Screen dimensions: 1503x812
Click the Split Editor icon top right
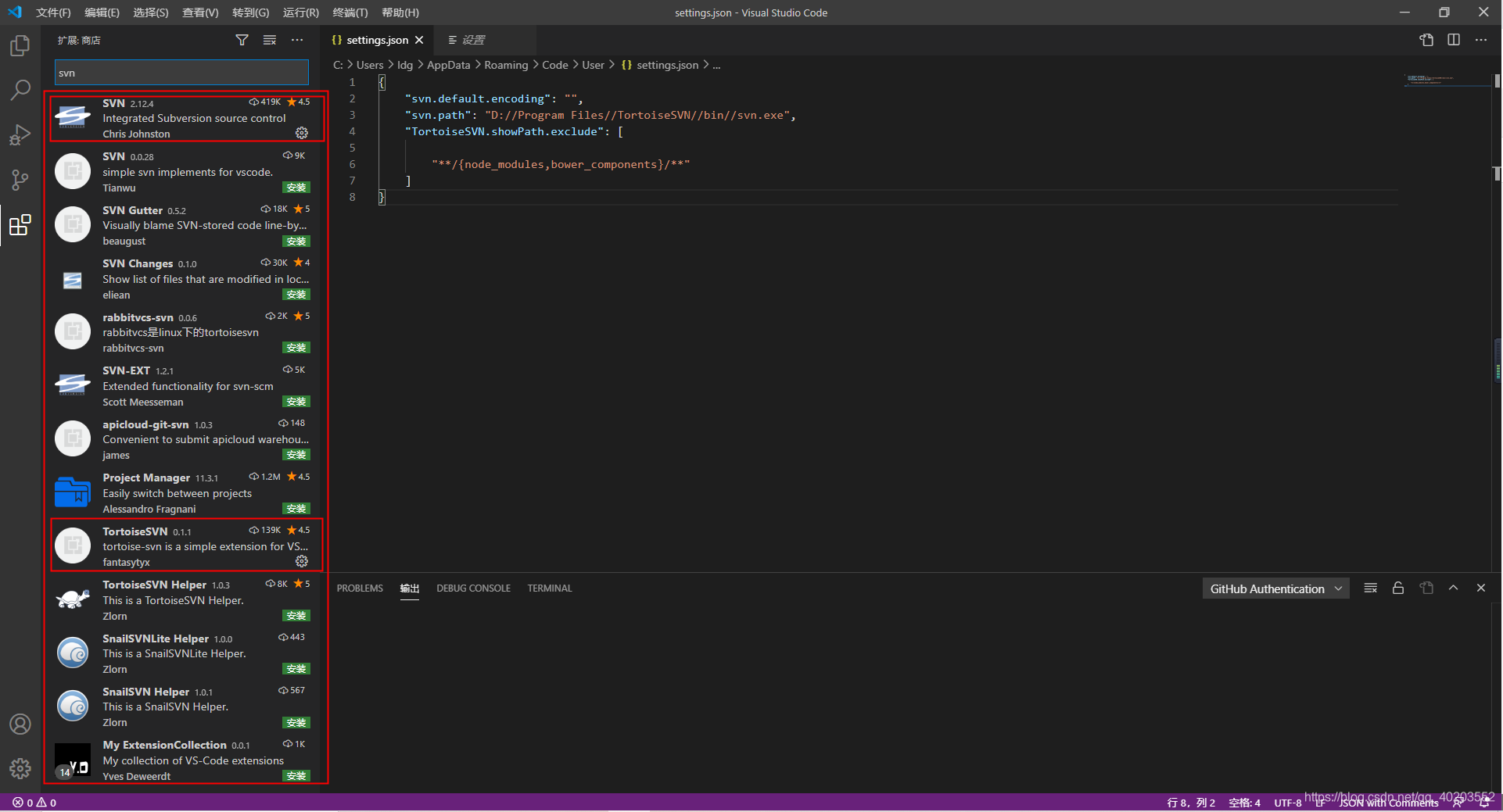point(1455,40)
